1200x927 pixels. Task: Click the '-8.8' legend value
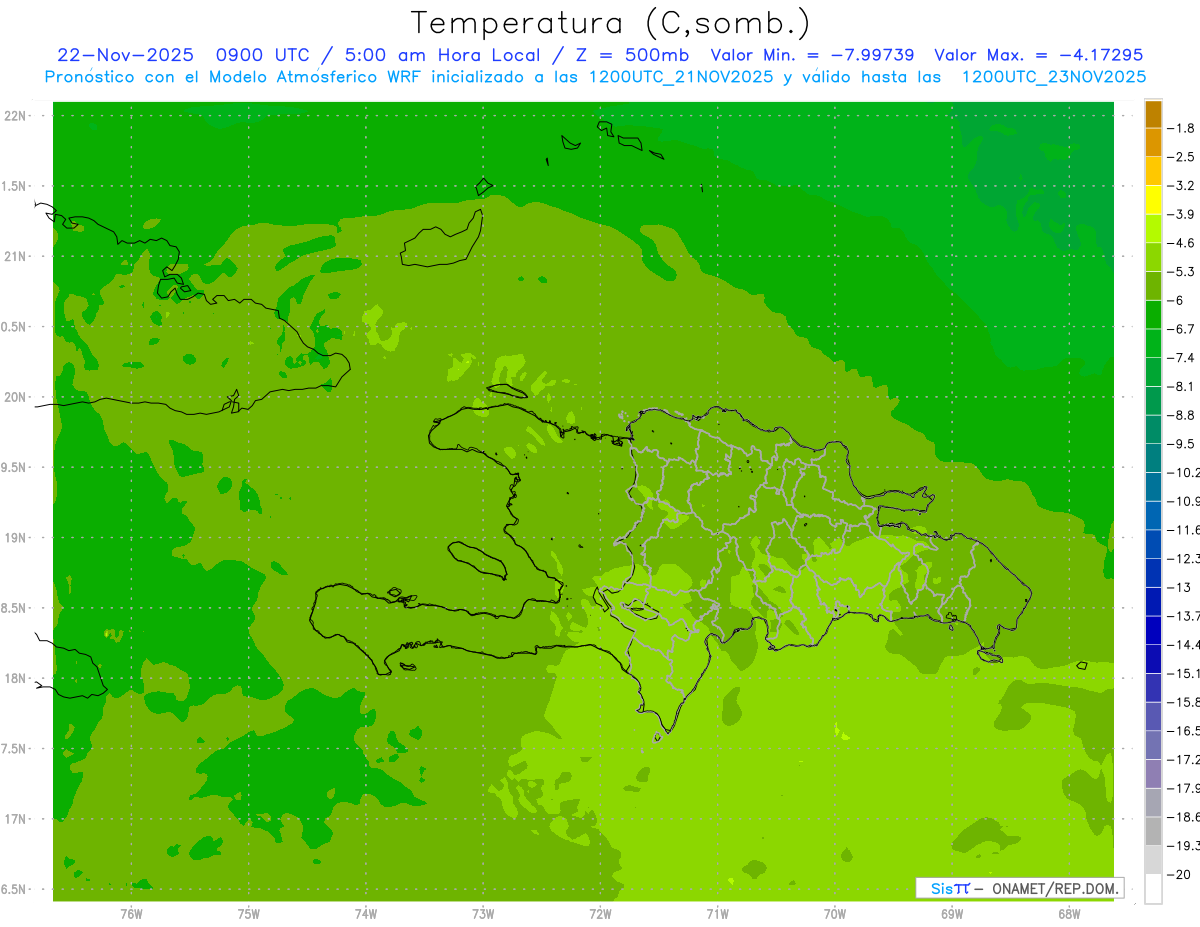point(1182,415)
